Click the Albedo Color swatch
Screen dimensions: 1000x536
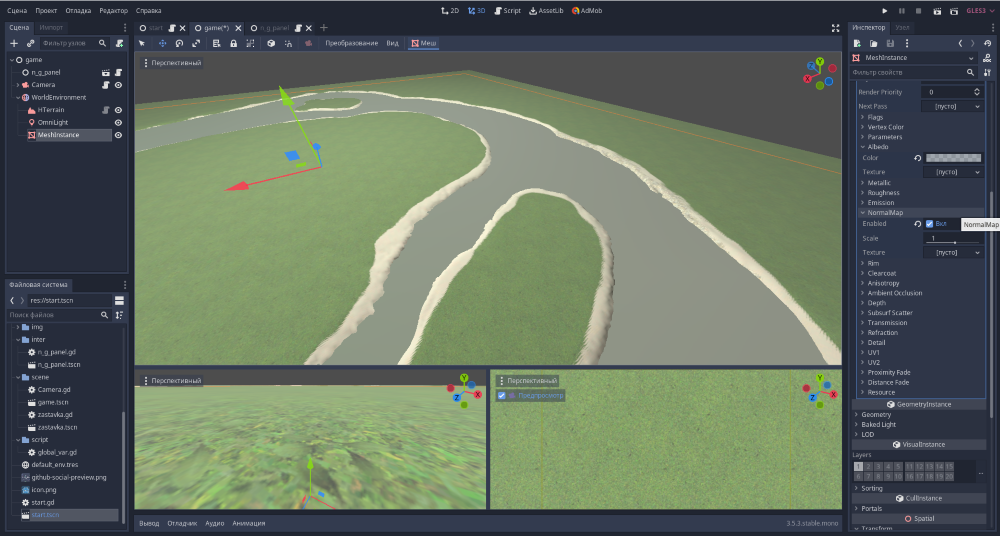coord(953,158)
